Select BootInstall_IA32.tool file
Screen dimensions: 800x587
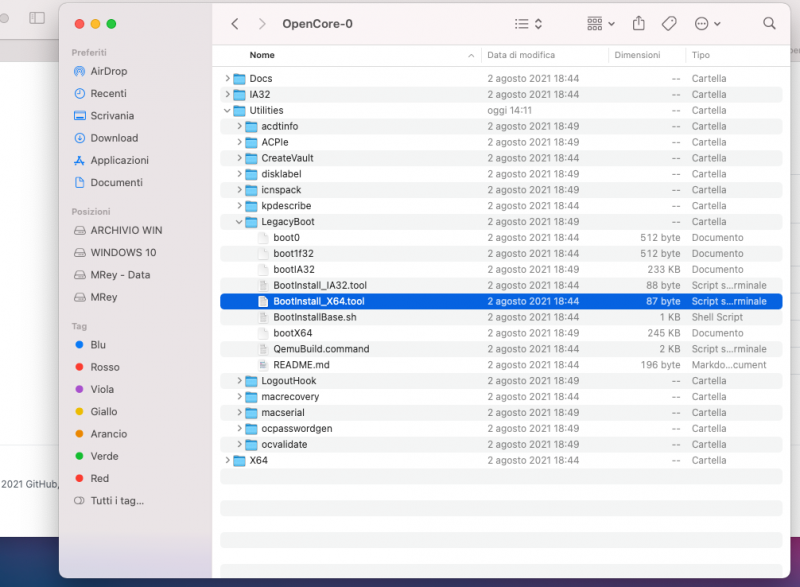tap(501, 285)
